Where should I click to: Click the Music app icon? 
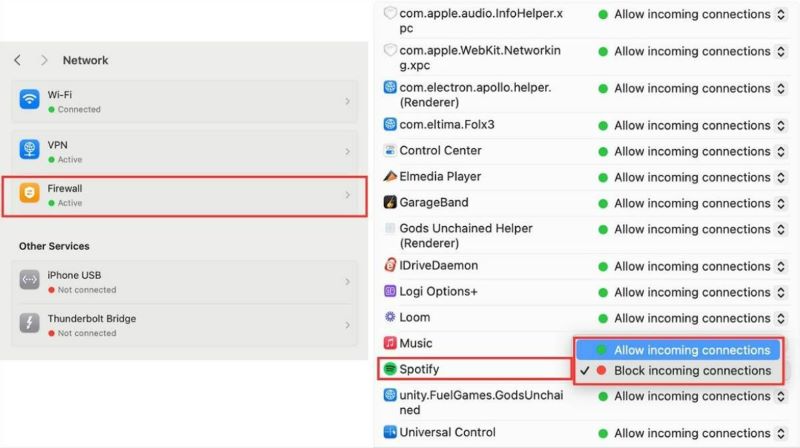click(390, 343)
